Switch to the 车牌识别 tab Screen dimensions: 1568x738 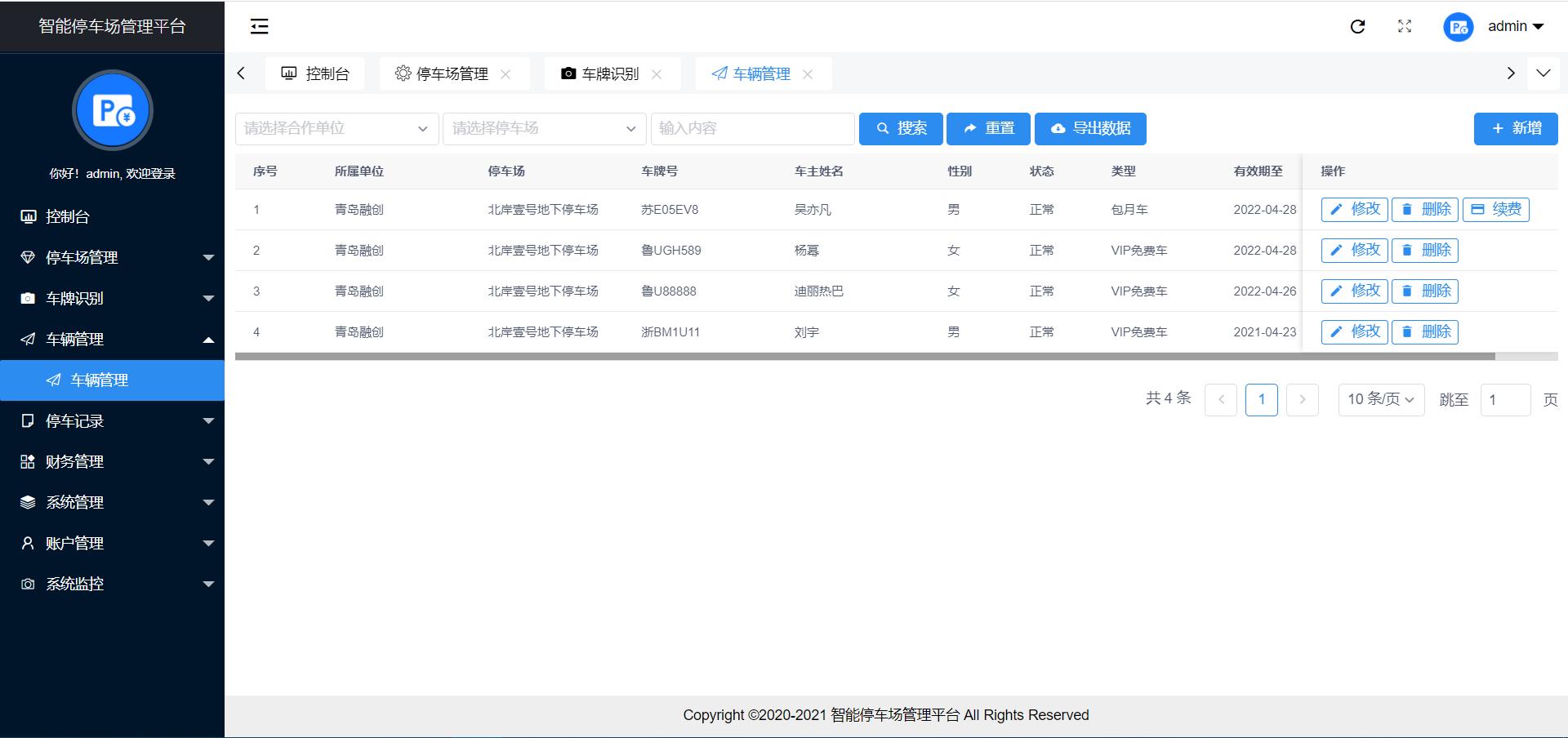click(x=610, y=73)
